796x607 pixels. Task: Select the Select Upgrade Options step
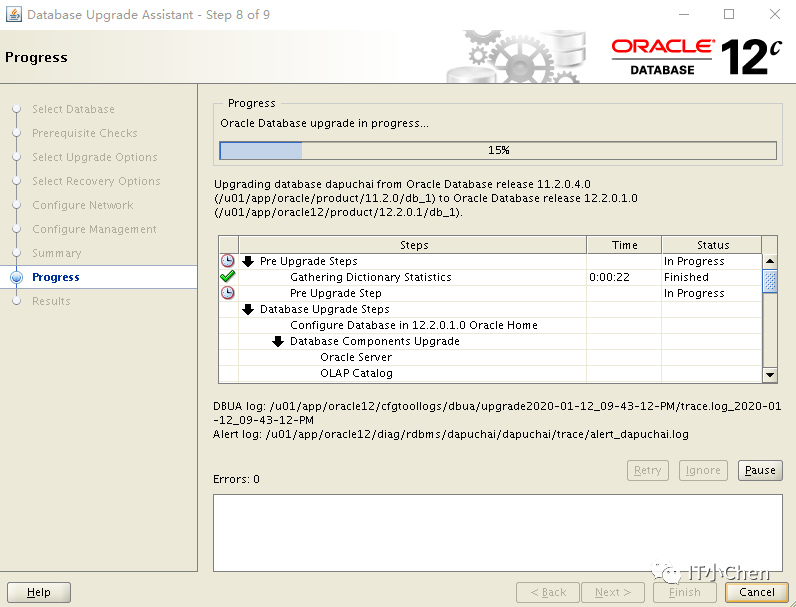94,157
